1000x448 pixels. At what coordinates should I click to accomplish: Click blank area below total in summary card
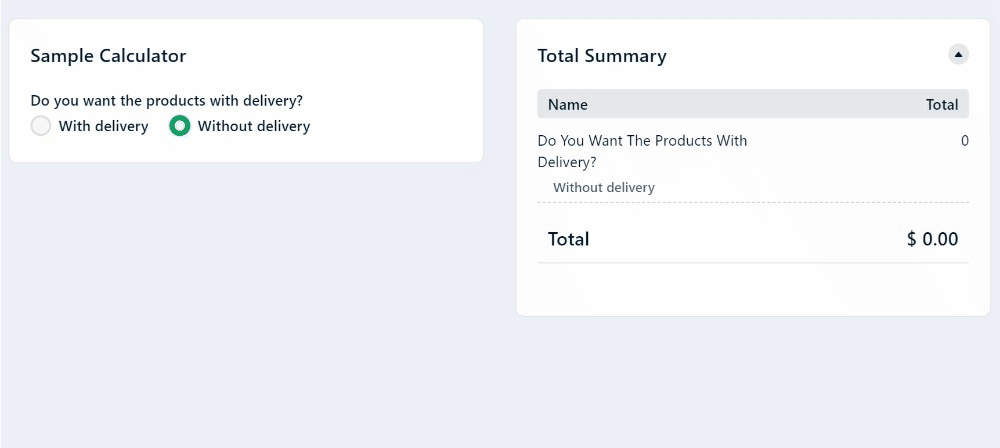[752, 289]
